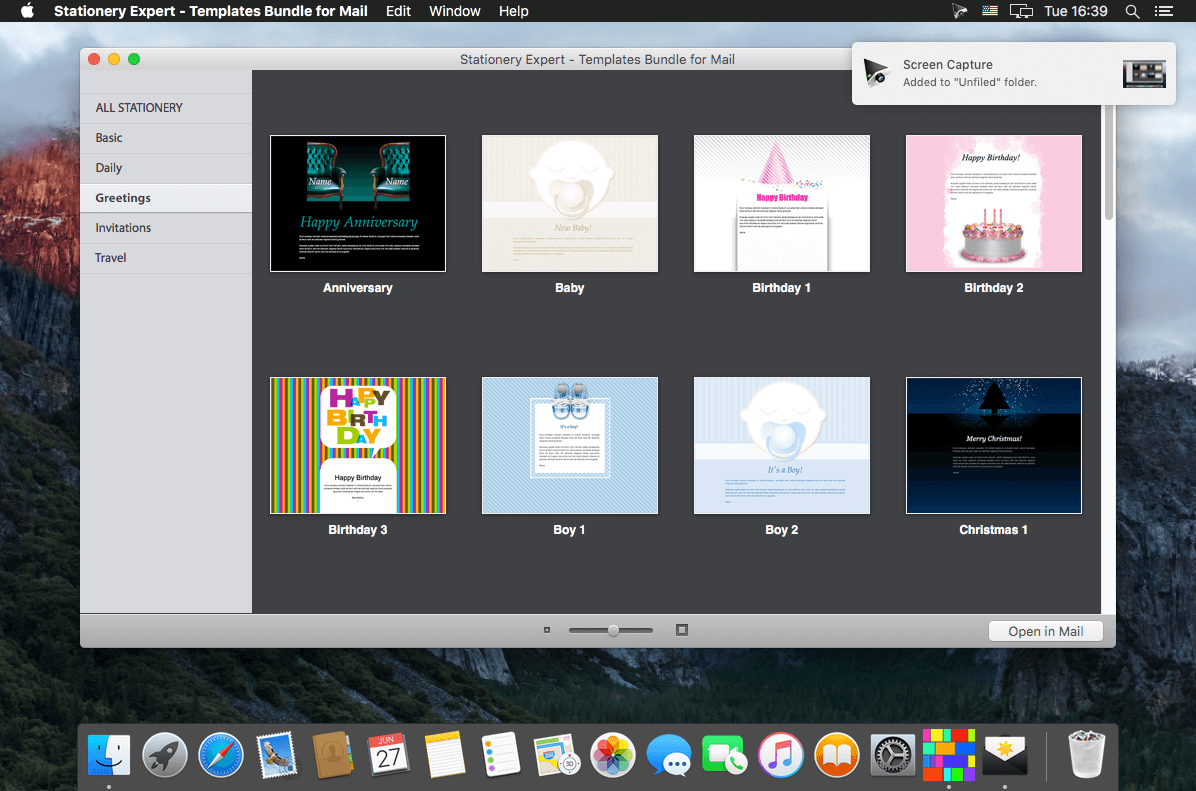Image resolution: width=1196 pixels, height=791 pixels.
Task: Open the Stationery Expert application menu
Action: tap(211, 11)
